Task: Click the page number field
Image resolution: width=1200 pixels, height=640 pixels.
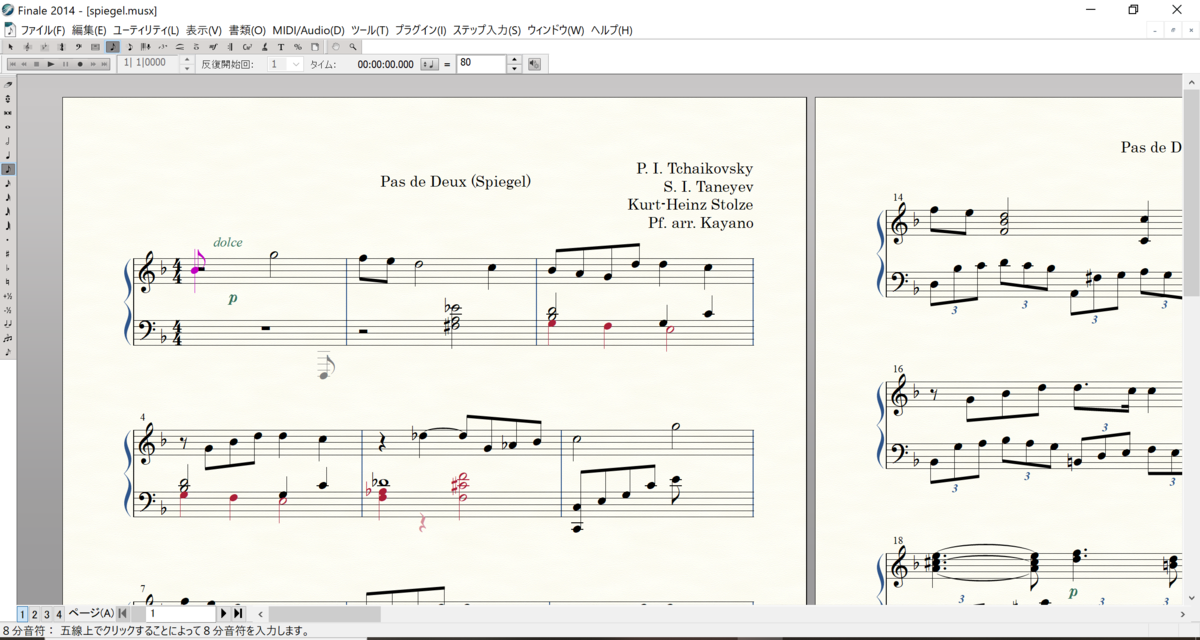Action: [x=180, y=614]
